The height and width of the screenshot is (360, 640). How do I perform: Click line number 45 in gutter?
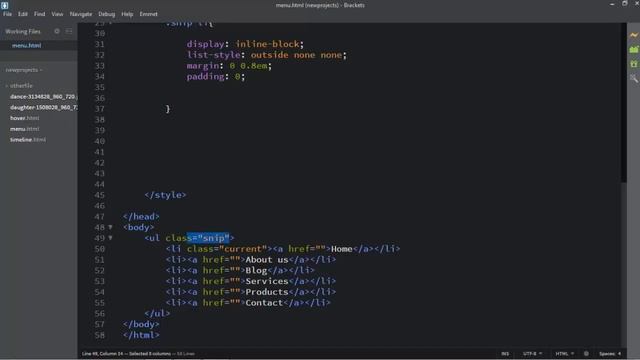(99, 195)
